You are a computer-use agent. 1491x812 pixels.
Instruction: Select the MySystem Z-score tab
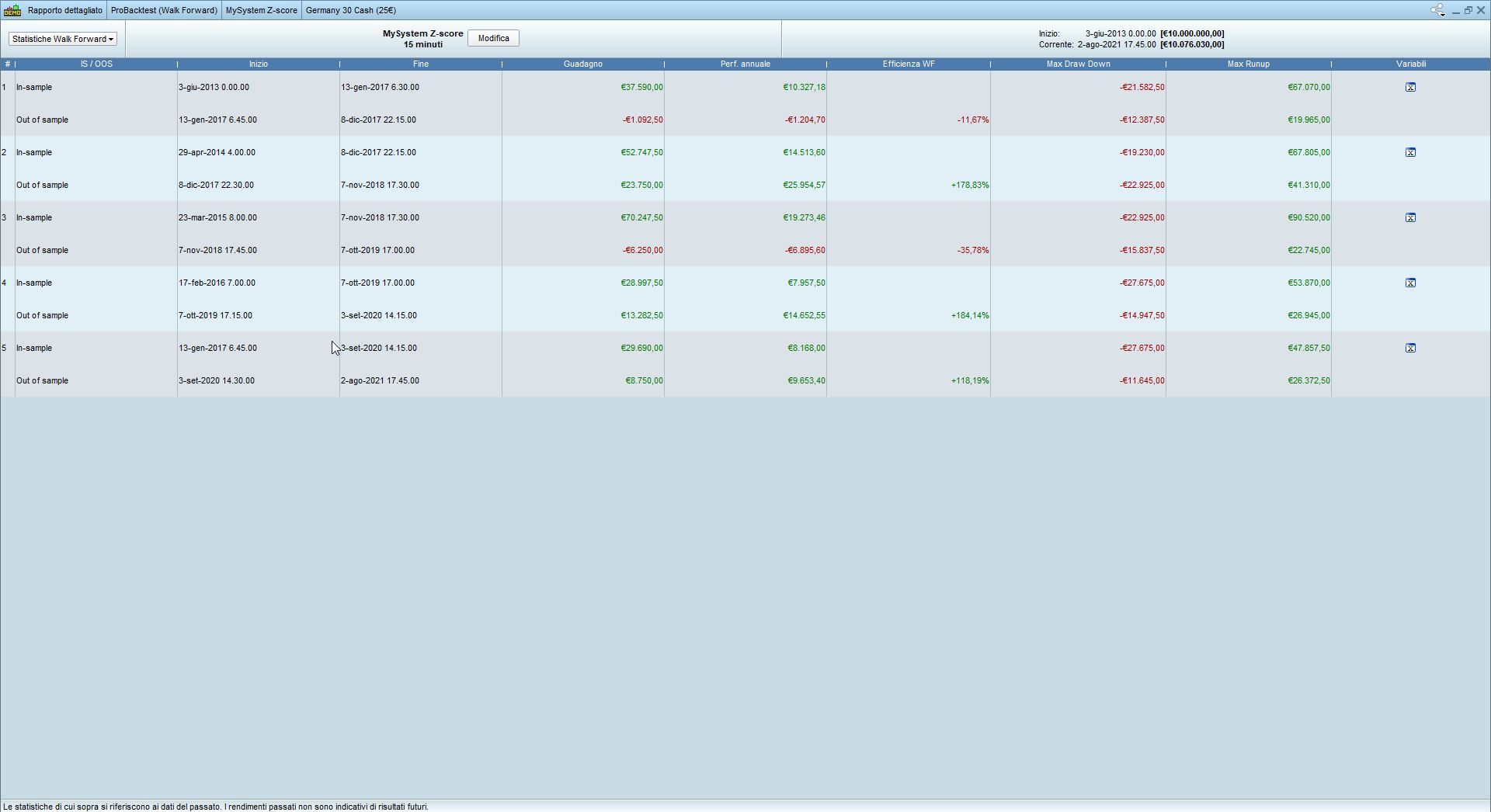(261, 10)
